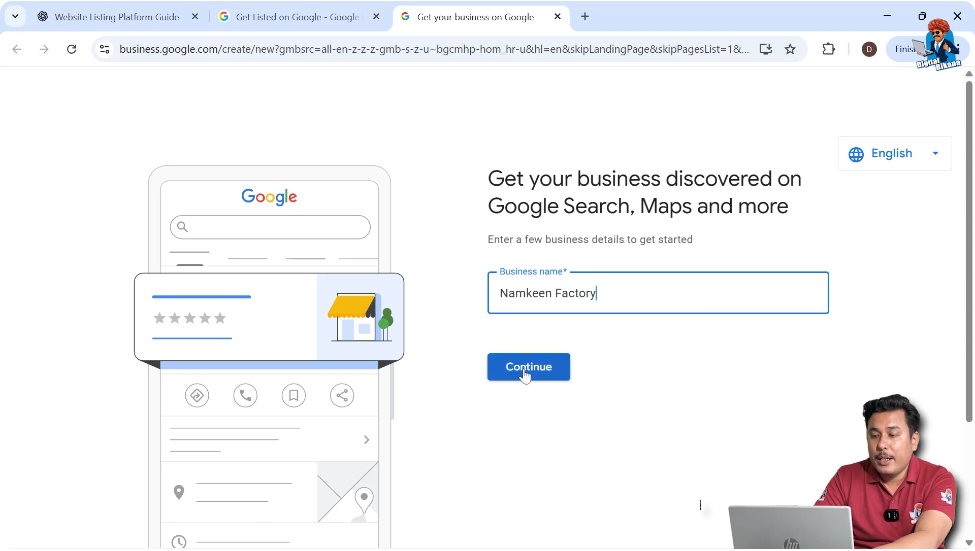Open the Extensions puzzle icon

pyautogui.click(x=828, y=49)
